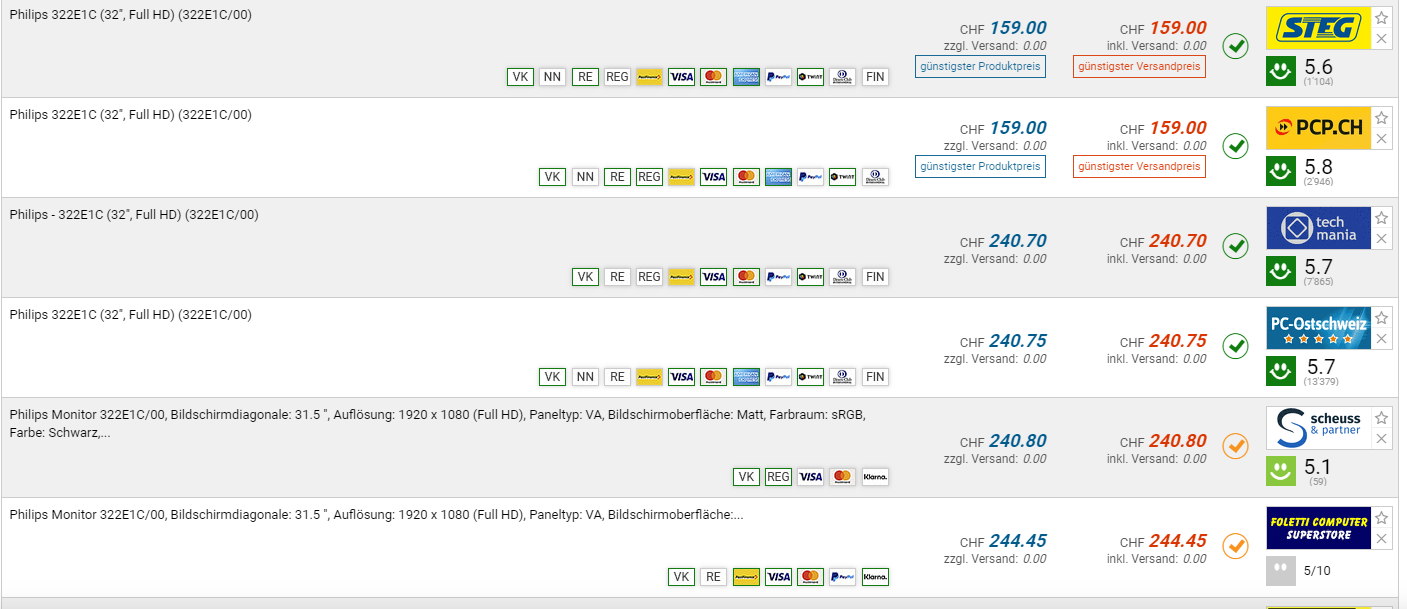The image size is (1407, 609).
Task: Open the CHF 240.70 product price link
Action: pos(1017,241)
